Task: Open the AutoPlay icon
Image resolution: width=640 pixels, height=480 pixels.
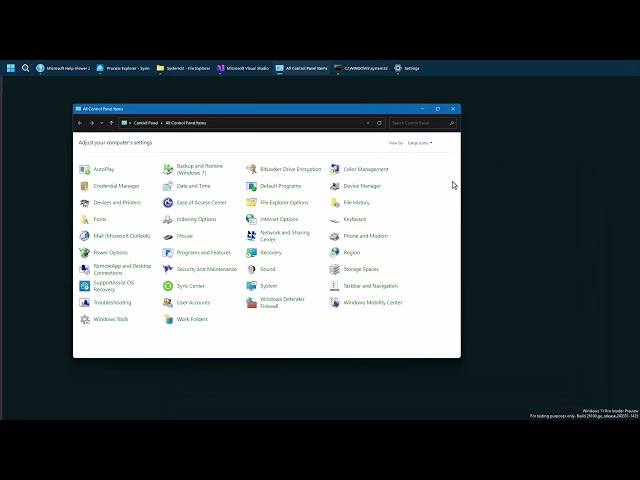Action: [x=84, y=169]
